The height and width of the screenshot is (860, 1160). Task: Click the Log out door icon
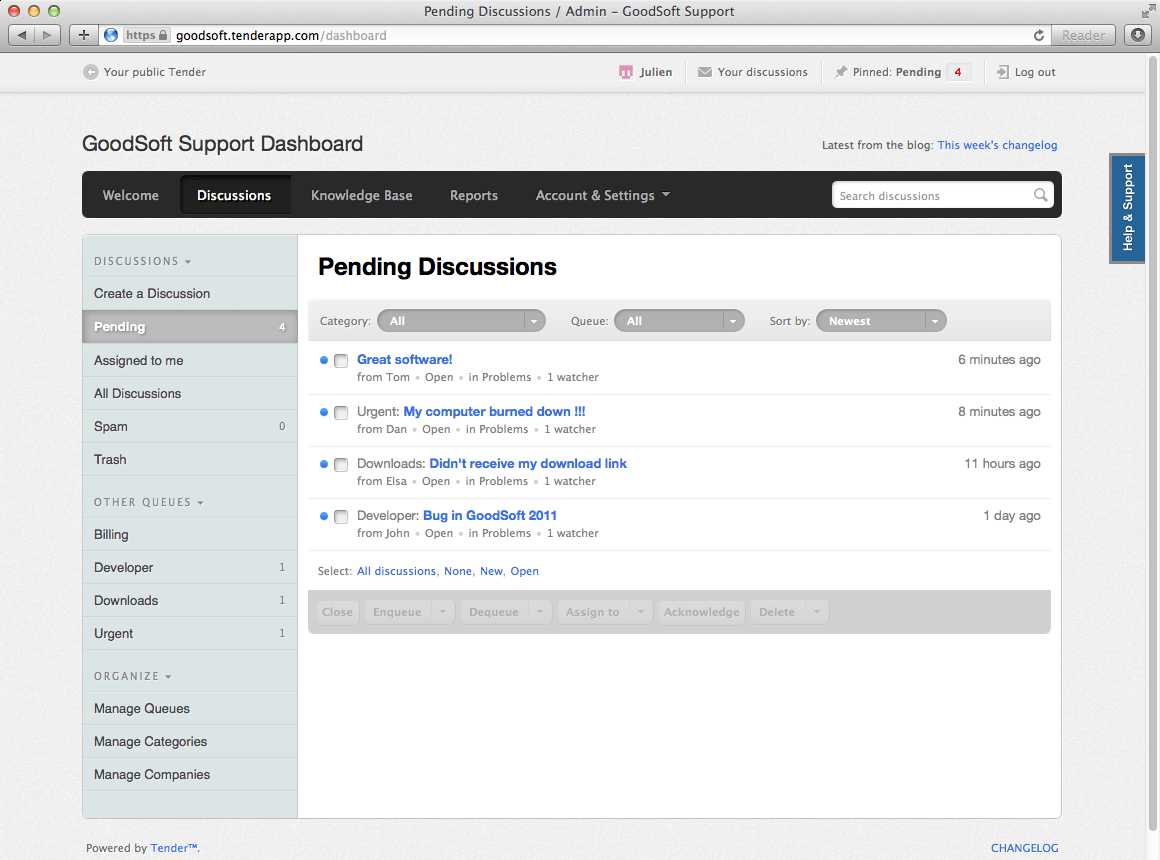pyautogui.click(x=1002, y=72)
